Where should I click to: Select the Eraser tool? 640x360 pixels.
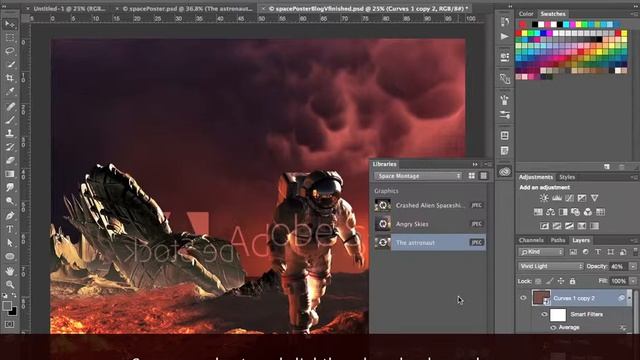click(10, 160)
